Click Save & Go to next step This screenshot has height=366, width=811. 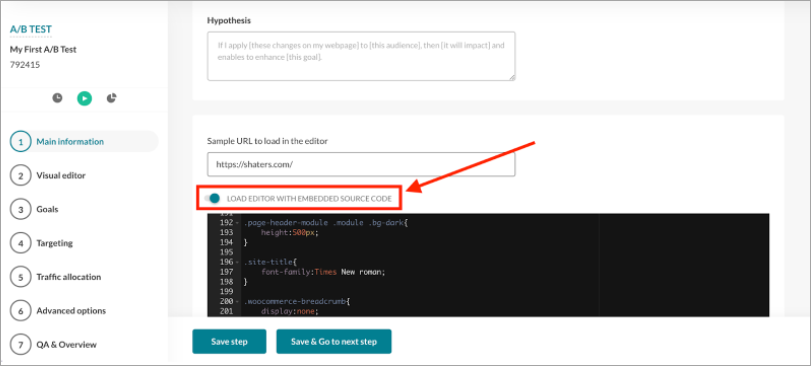pos(334,342)
